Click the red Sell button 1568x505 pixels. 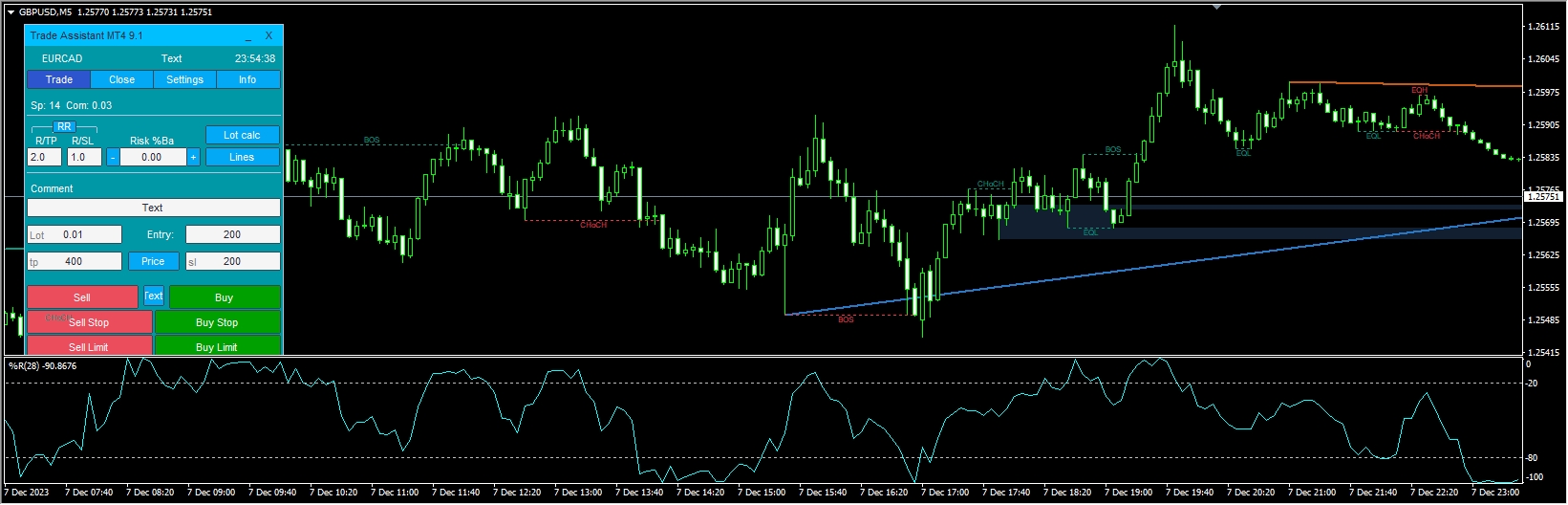click(82, 297)
